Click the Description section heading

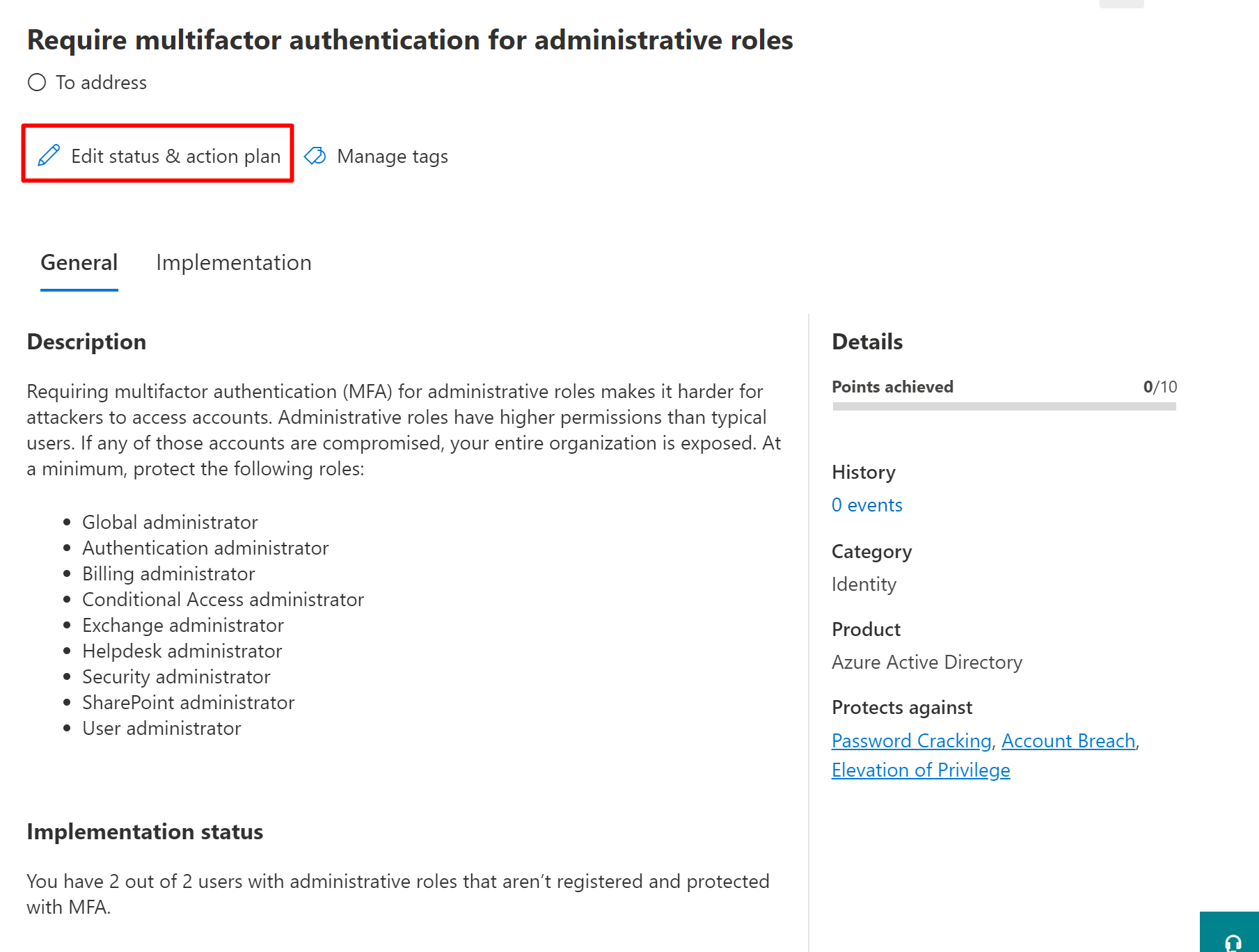tap(86, 342)
